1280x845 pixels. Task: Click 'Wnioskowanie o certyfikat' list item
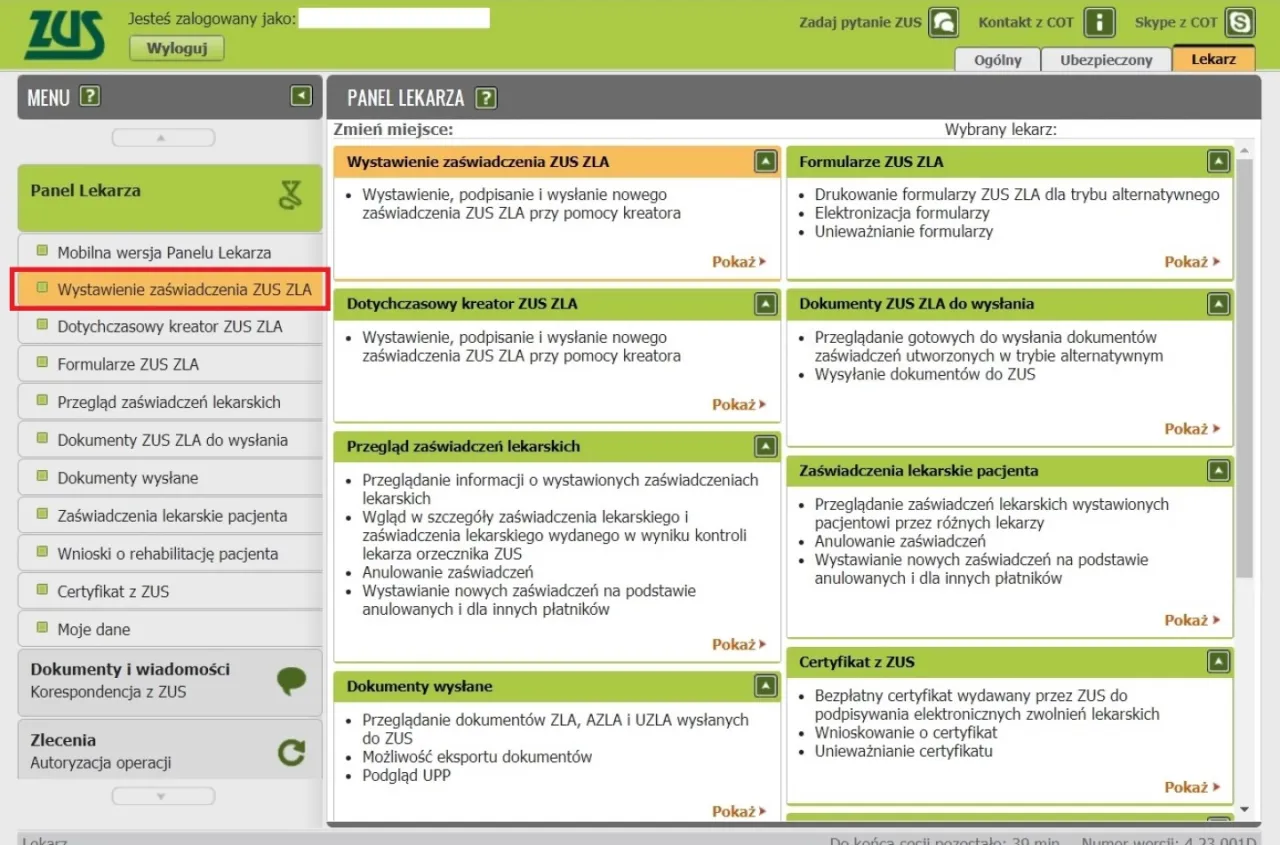click(x=906, y=733)
